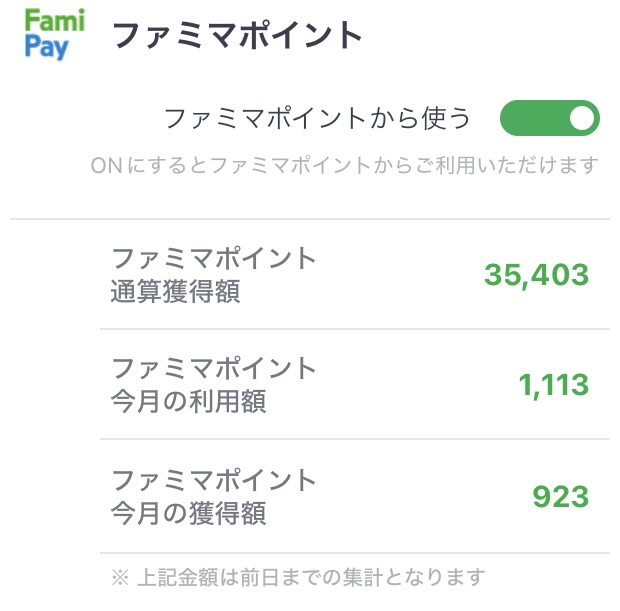Click the ※ 上記金額は前日まで note

pyautogui.click(x=298, y=577)
